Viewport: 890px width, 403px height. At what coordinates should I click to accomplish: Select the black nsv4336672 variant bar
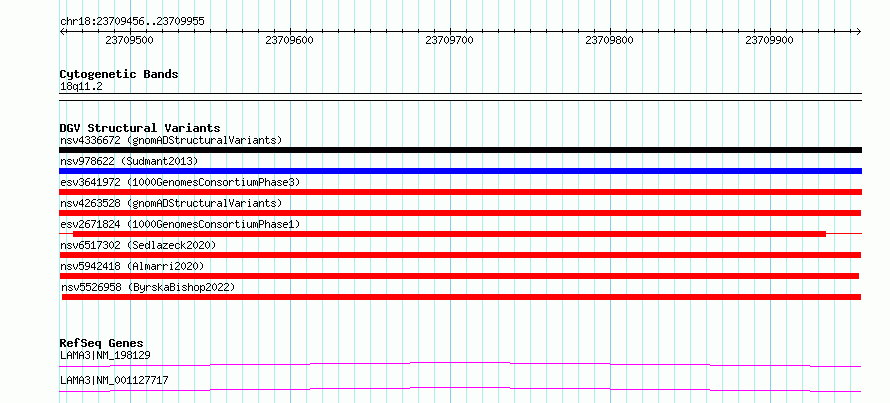click(x=460, y=150)
